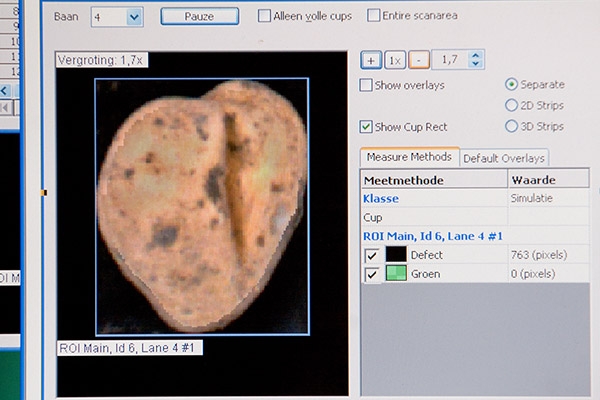The image size is (600, 400).
Task: Reset zoom with the 1x button
Action: click(x=394, y=61)
